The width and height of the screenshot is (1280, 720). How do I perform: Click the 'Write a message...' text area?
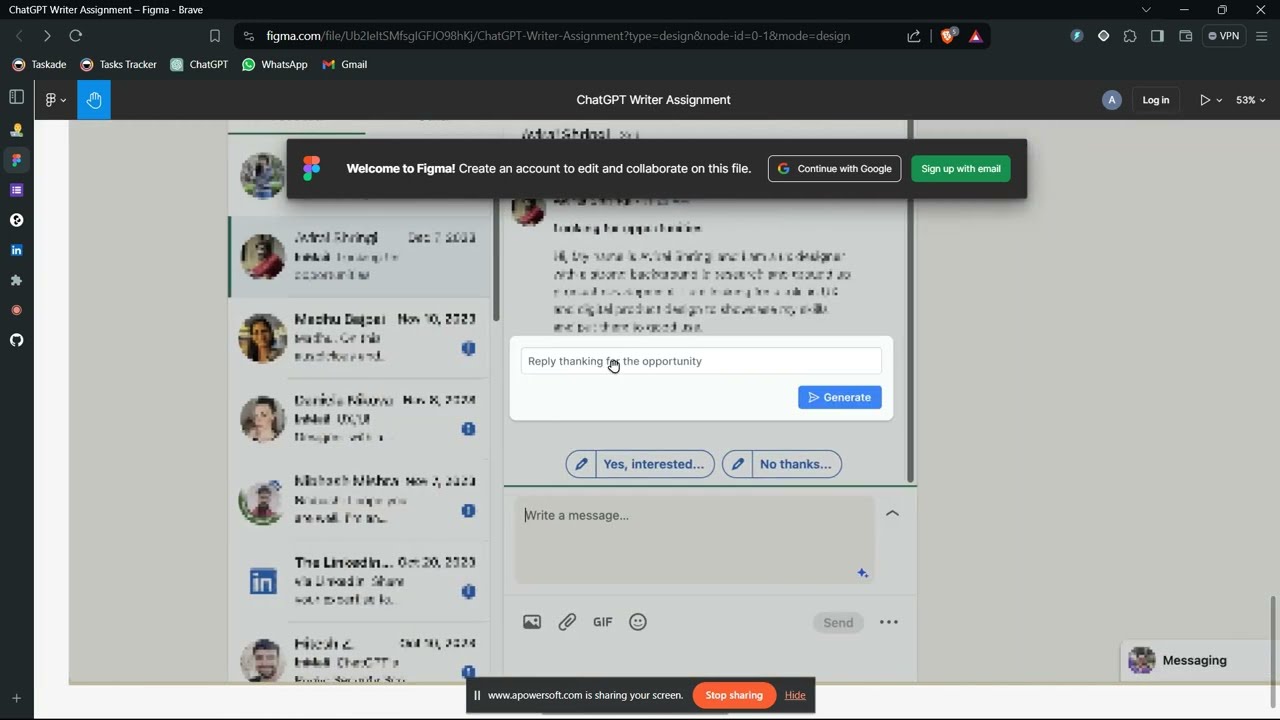[x=694, y=540]
